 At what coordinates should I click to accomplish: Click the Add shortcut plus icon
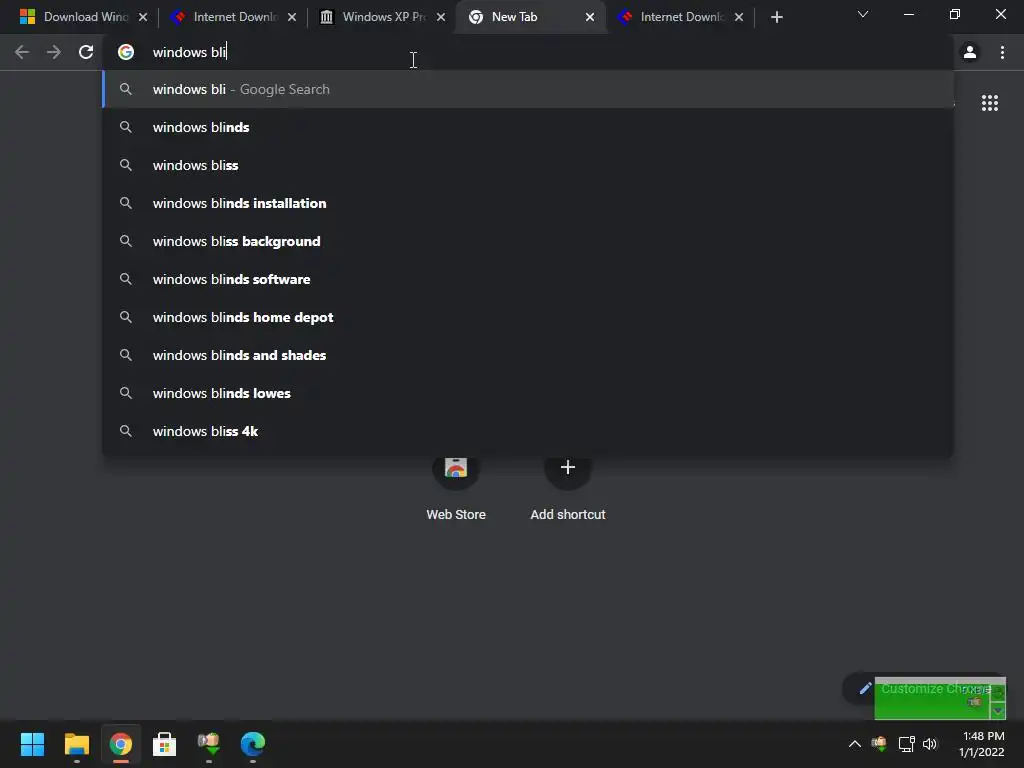pos(568,468)
